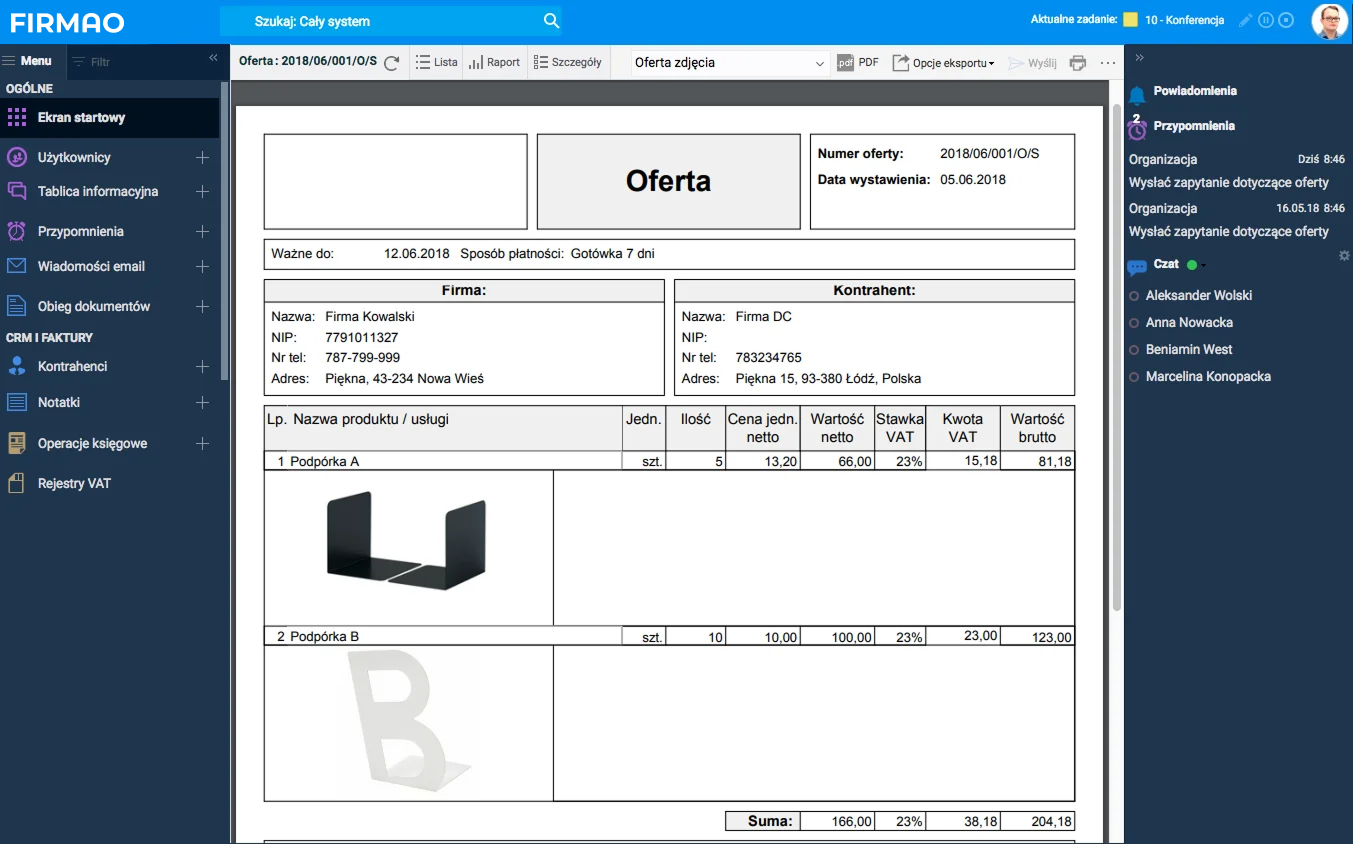Open Kontrahenci in the sidebar menu
1353x844 pixels.
72,366
